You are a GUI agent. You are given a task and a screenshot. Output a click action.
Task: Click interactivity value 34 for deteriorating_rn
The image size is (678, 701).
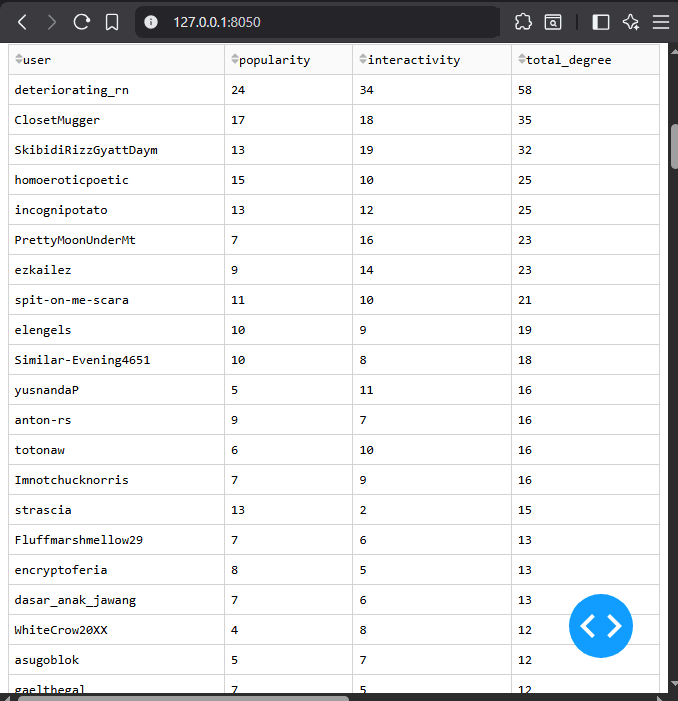432,90
